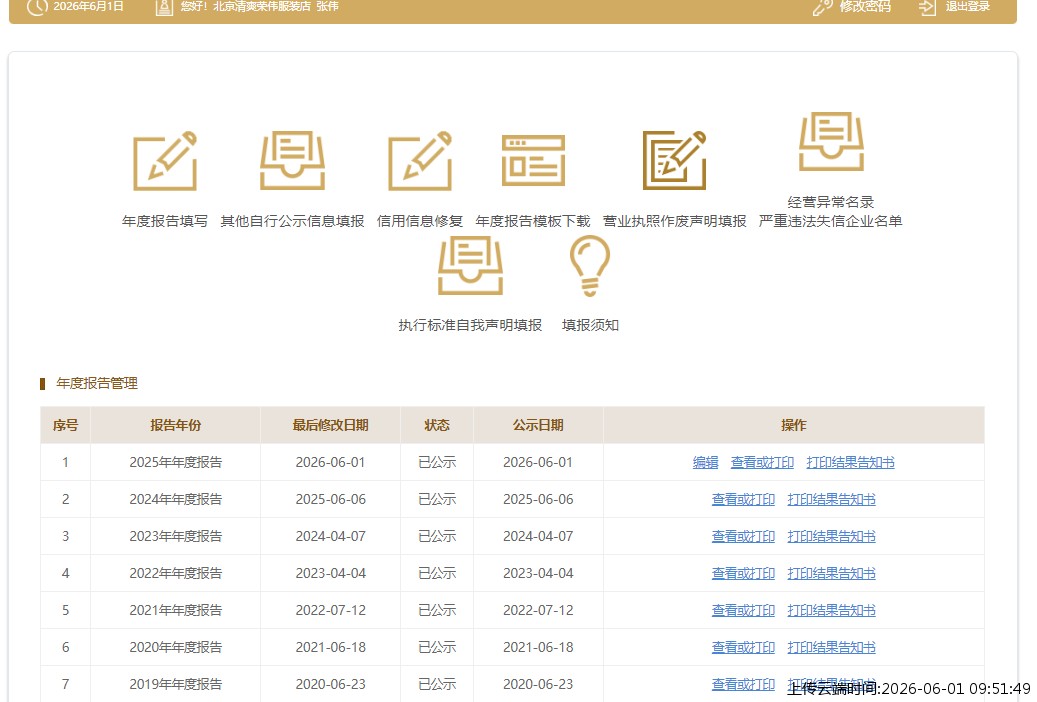Click the 序号 column header

pyautogui.click(x=65, y=425)
